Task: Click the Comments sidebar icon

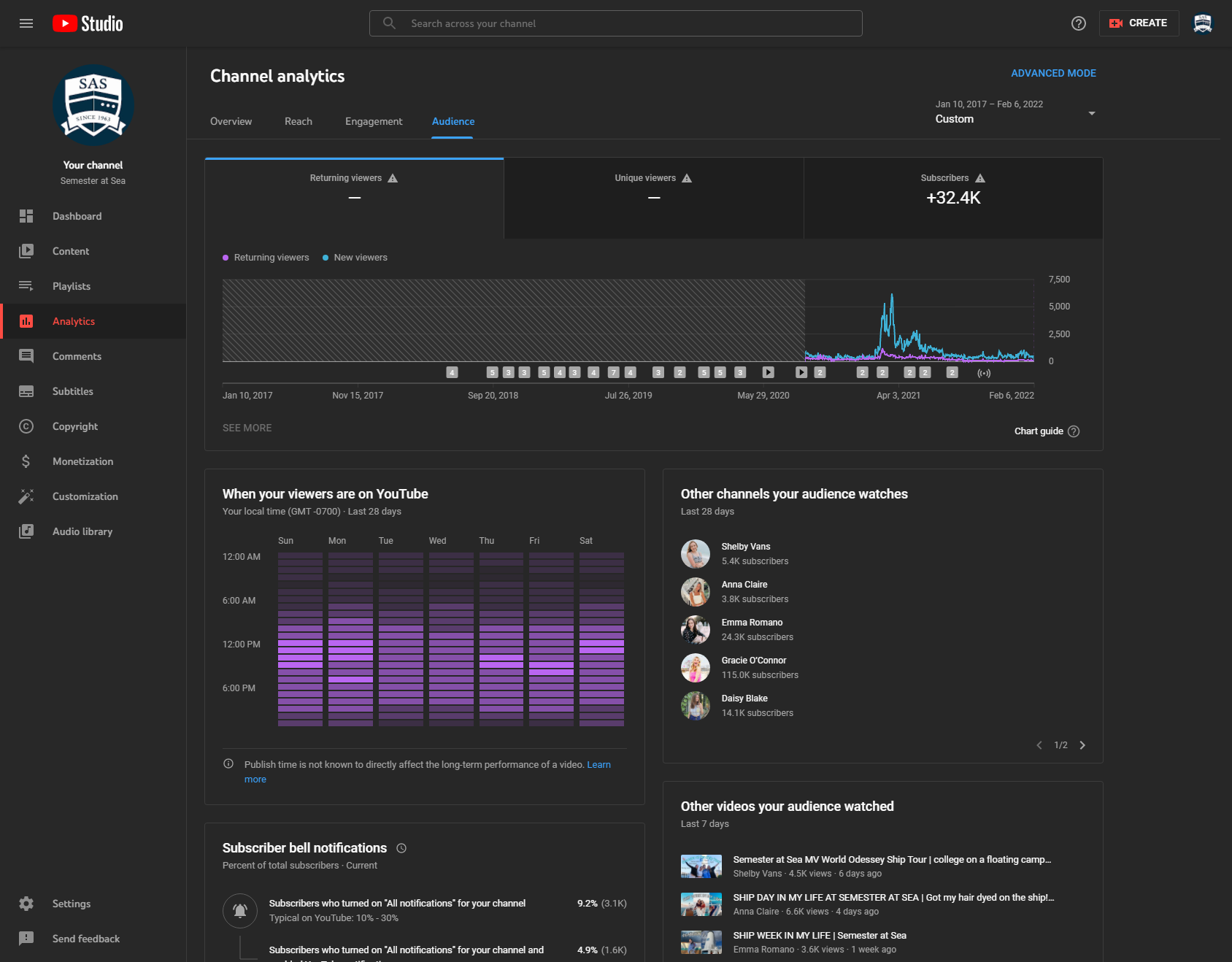Action: (26, 356)
